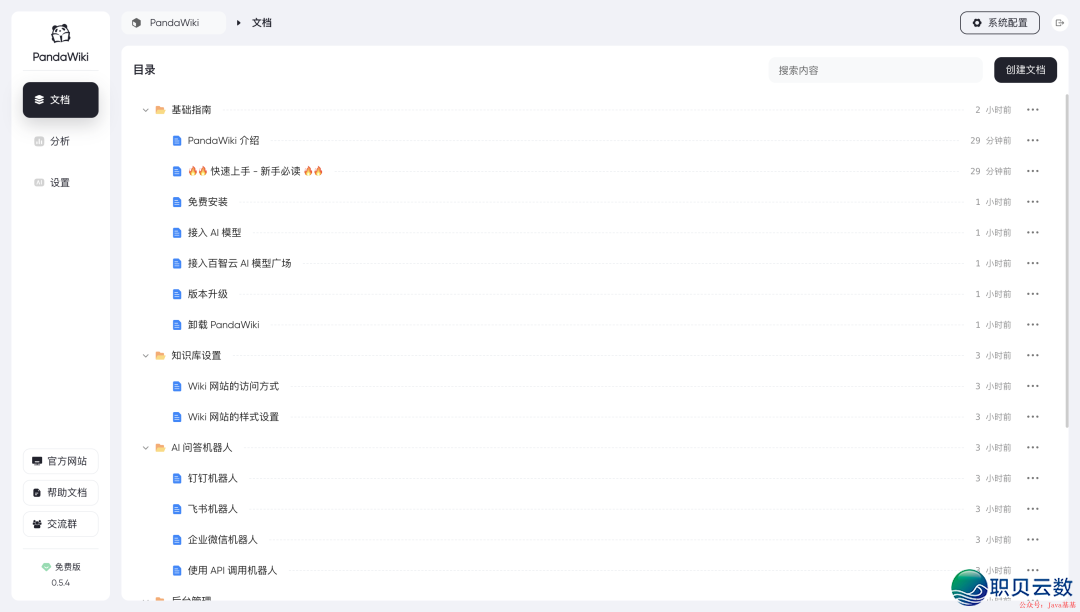
Task: Join the 交流群 group
Action: (61, 524)
